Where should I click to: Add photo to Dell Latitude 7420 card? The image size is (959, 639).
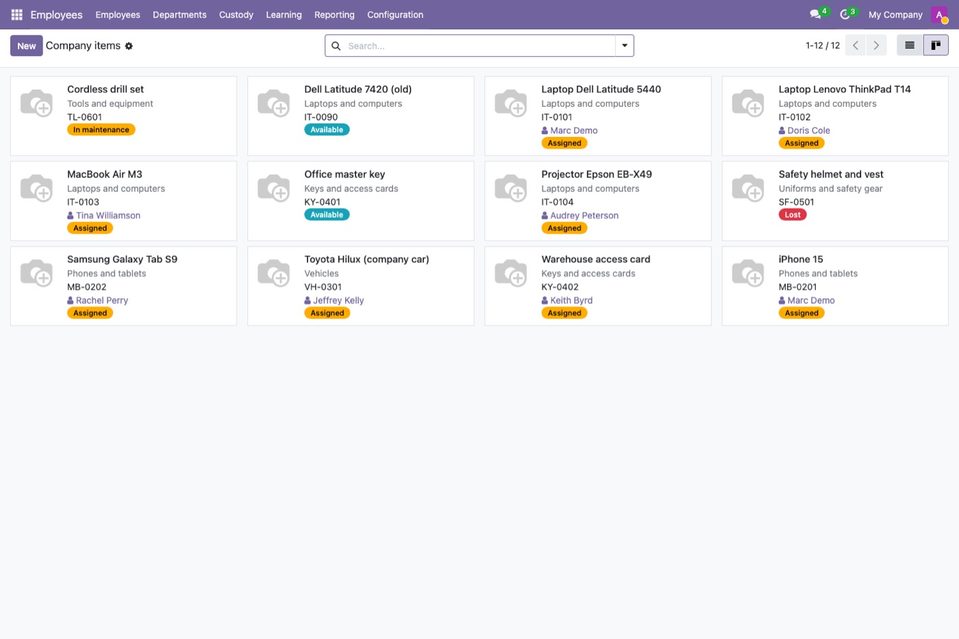274,103
